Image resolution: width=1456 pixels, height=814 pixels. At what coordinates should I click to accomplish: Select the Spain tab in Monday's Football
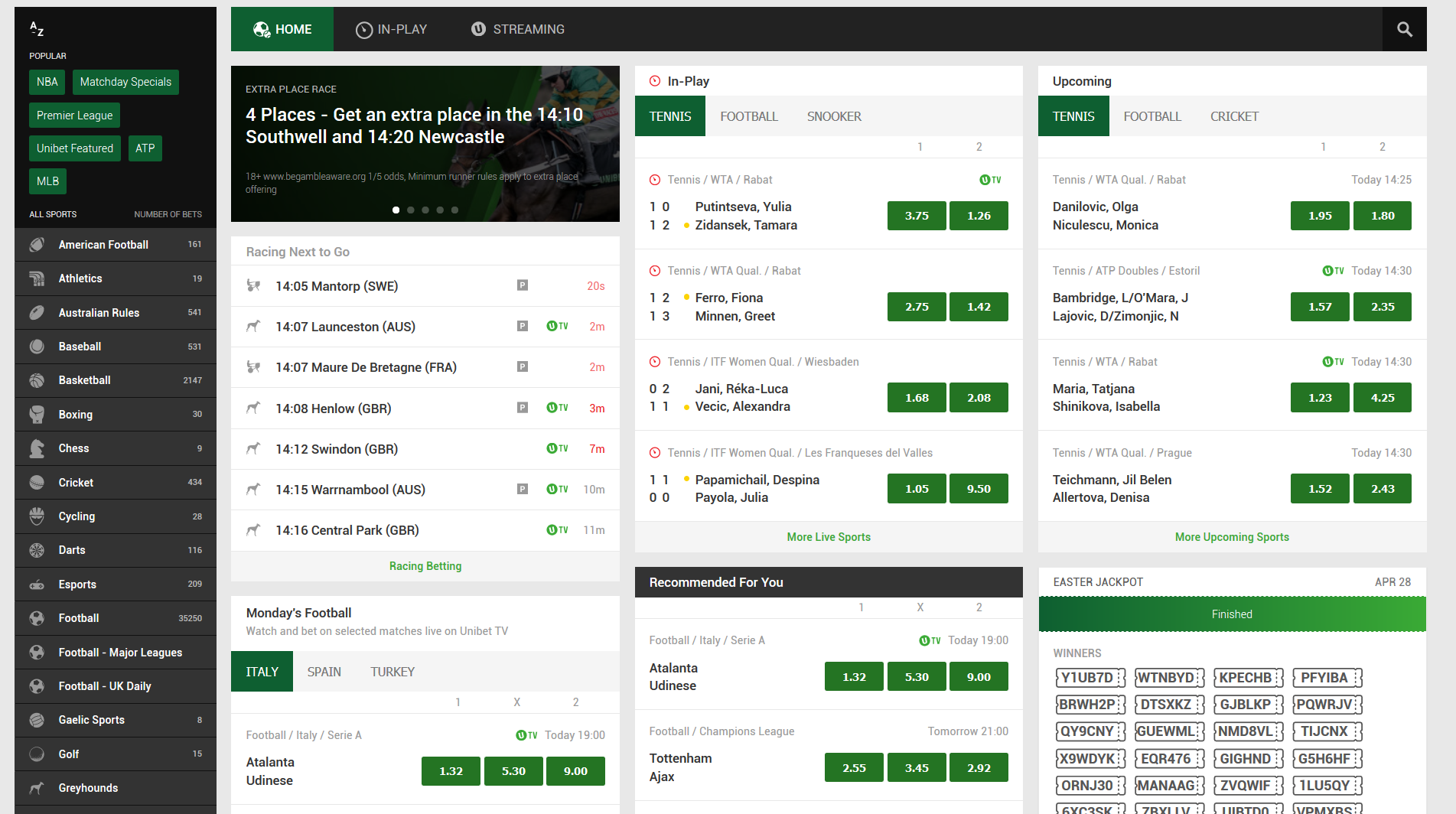tap(324, 672)
